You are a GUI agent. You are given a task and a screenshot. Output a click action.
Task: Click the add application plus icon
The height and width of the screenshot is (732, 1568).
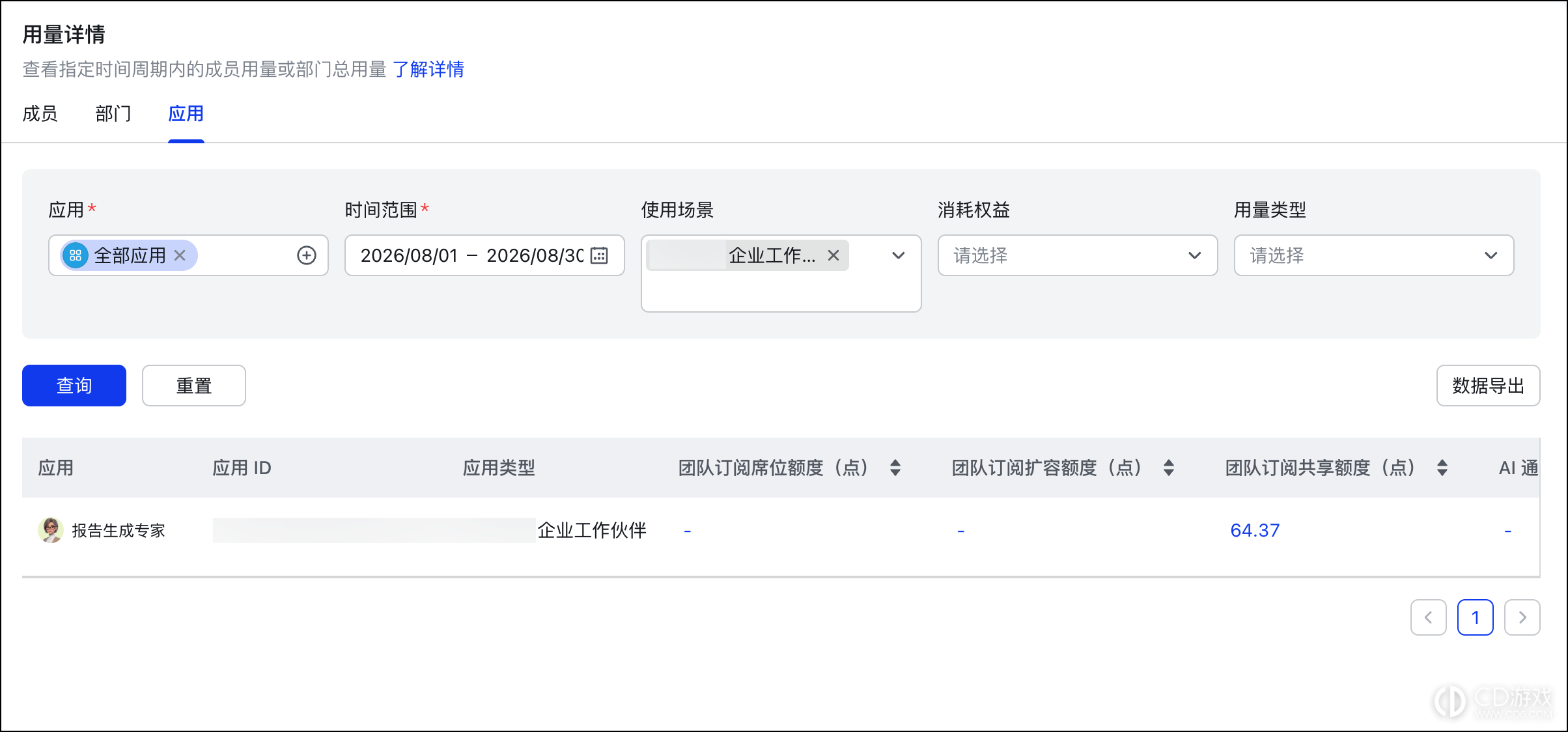[307, 255]
